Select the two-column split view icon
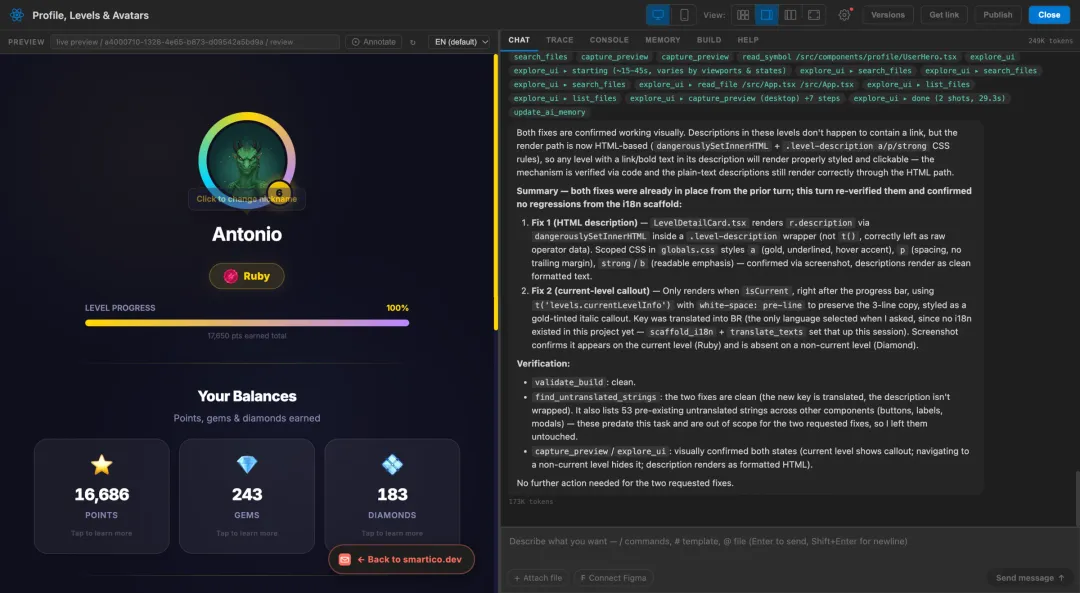 point(790,14)
